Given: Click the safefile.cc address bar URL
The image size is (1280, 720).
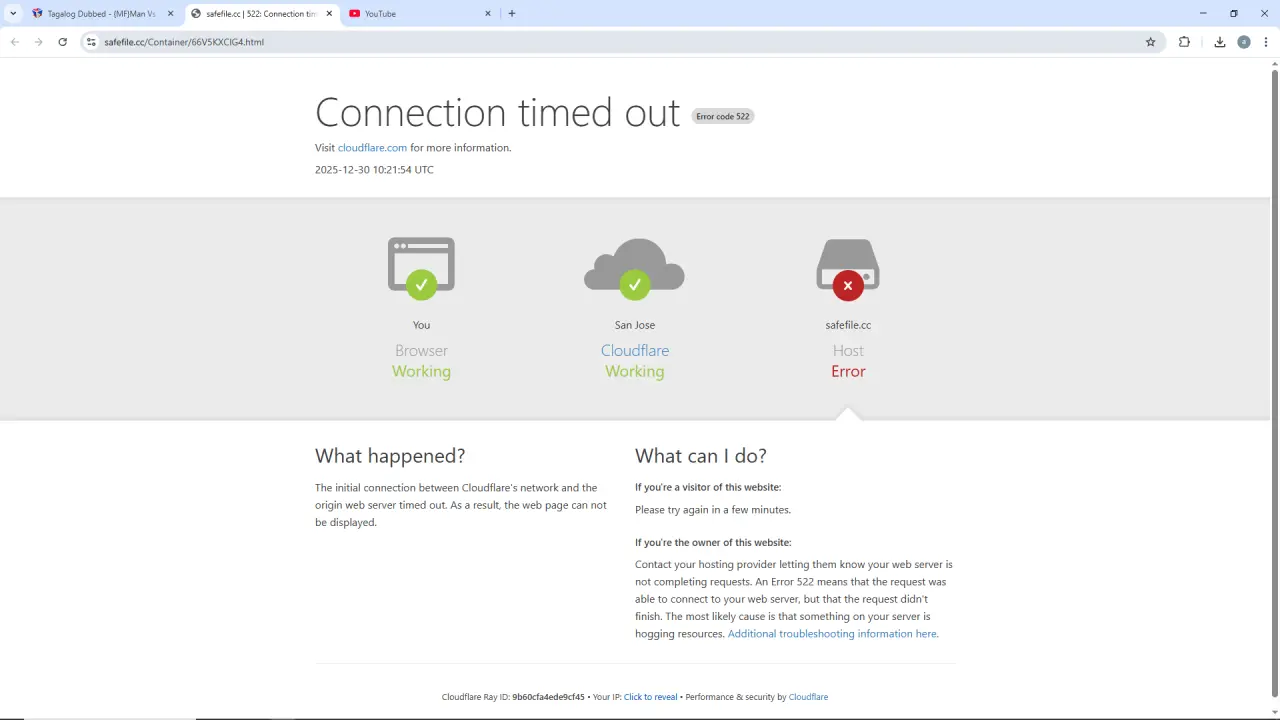Looking at the screenshot, I should (184, 42).
